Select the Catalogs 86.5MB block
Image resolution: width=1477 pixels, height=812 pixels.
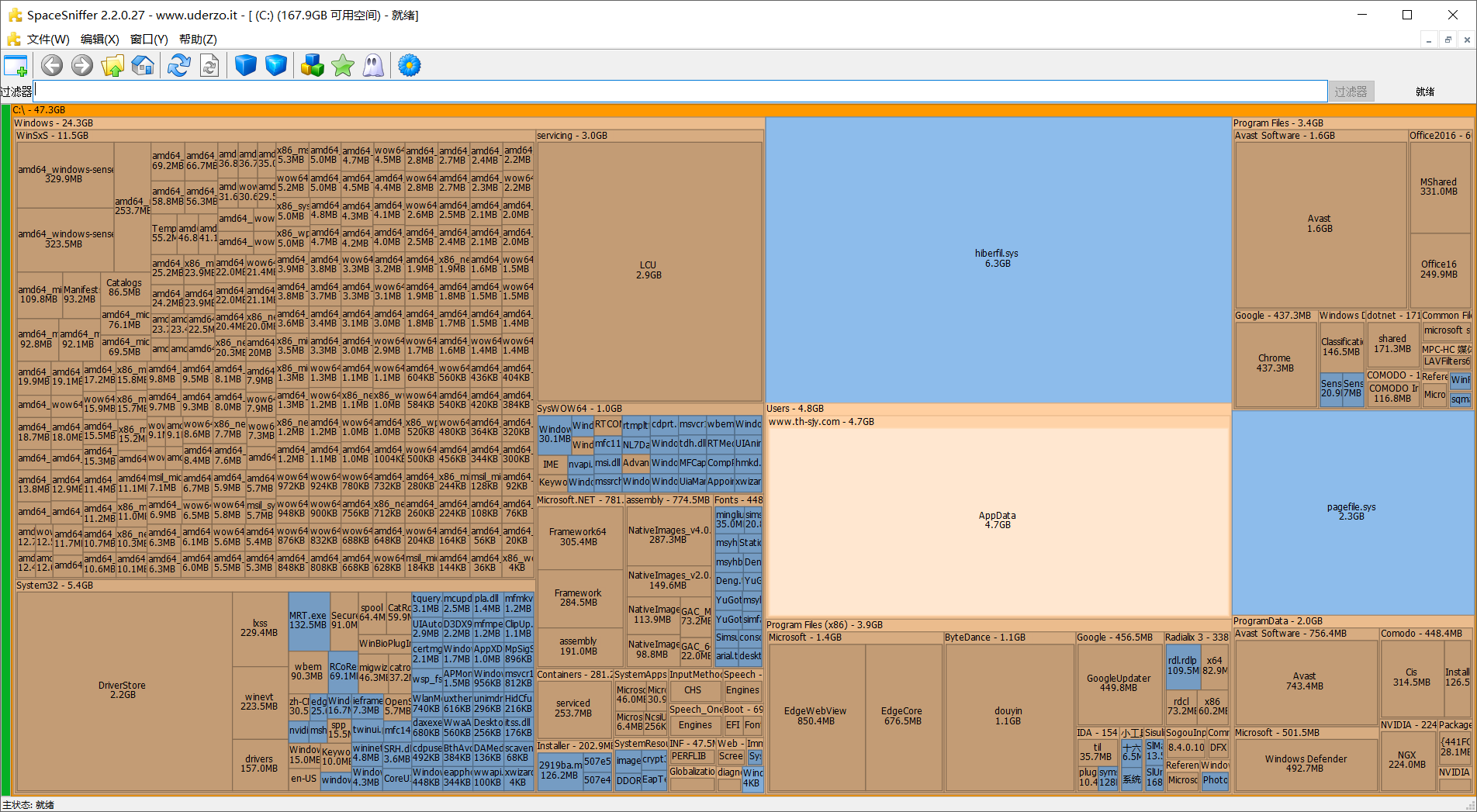(x=124, y=288)
